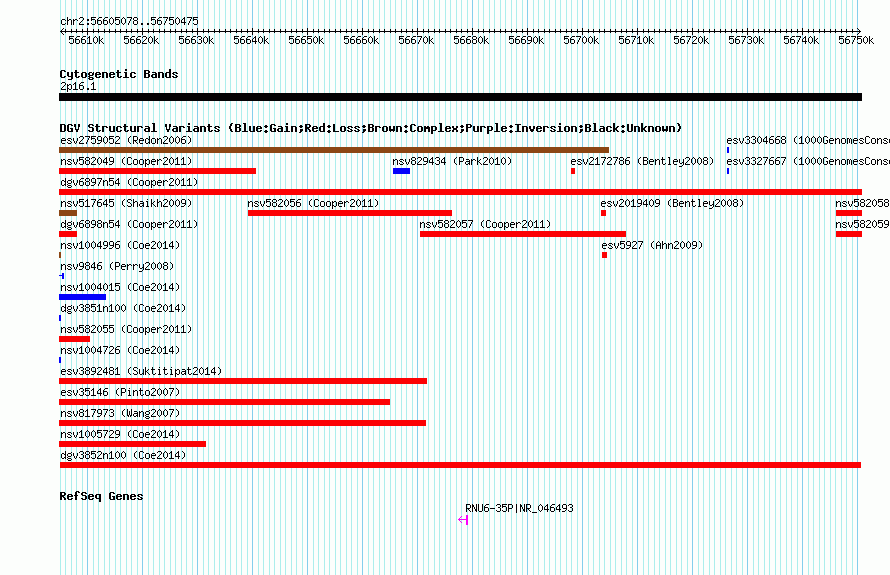Click the dgv6898n54 (Cooper2011) red bar
Image resolution: width=890 pixels, height=575 pixels.
pyautogui.click(x=68, y=234)
